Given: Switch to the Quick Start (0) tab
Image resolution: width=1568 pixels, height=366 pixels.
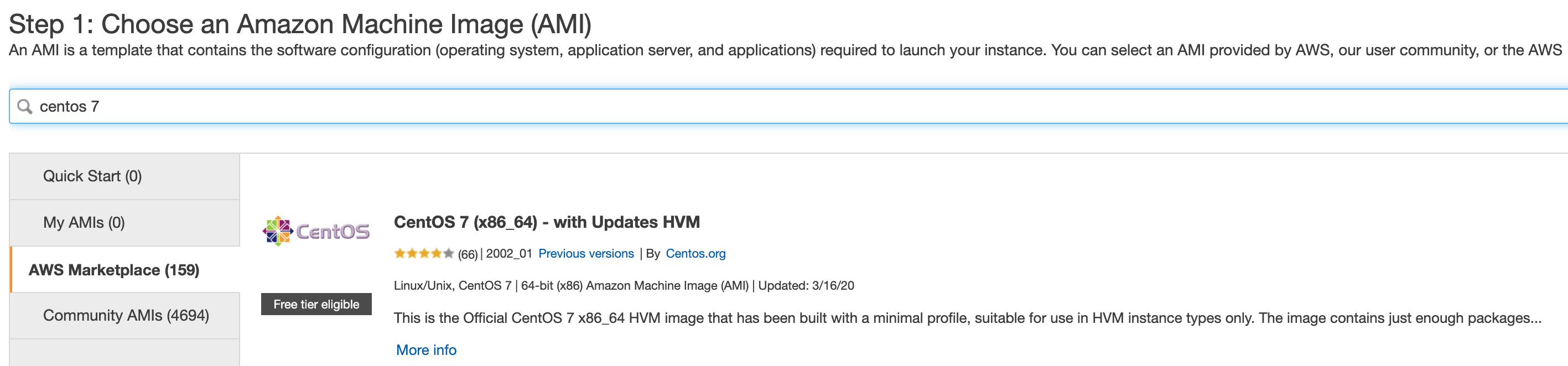Looking at the screenshot, I should (x=92, y=176).
